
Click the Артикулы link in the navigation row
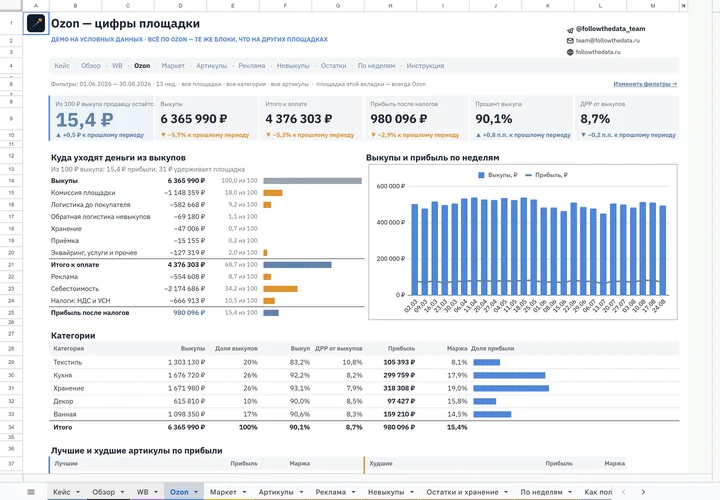211,66
